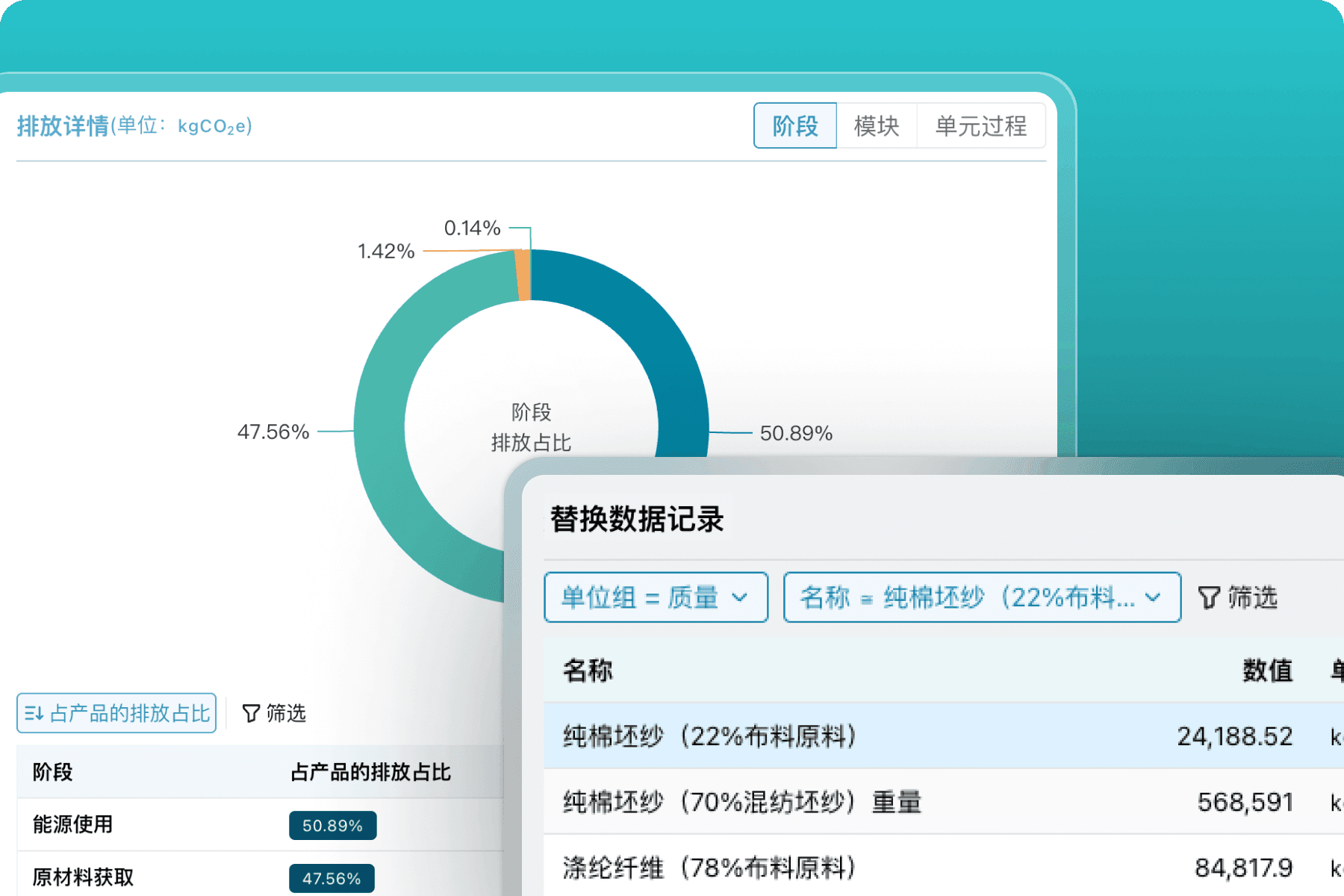Screen dimensions: 1344x896
Task: Click the sort icon on 占产品的排放占比 button
Action: [34, 713]
